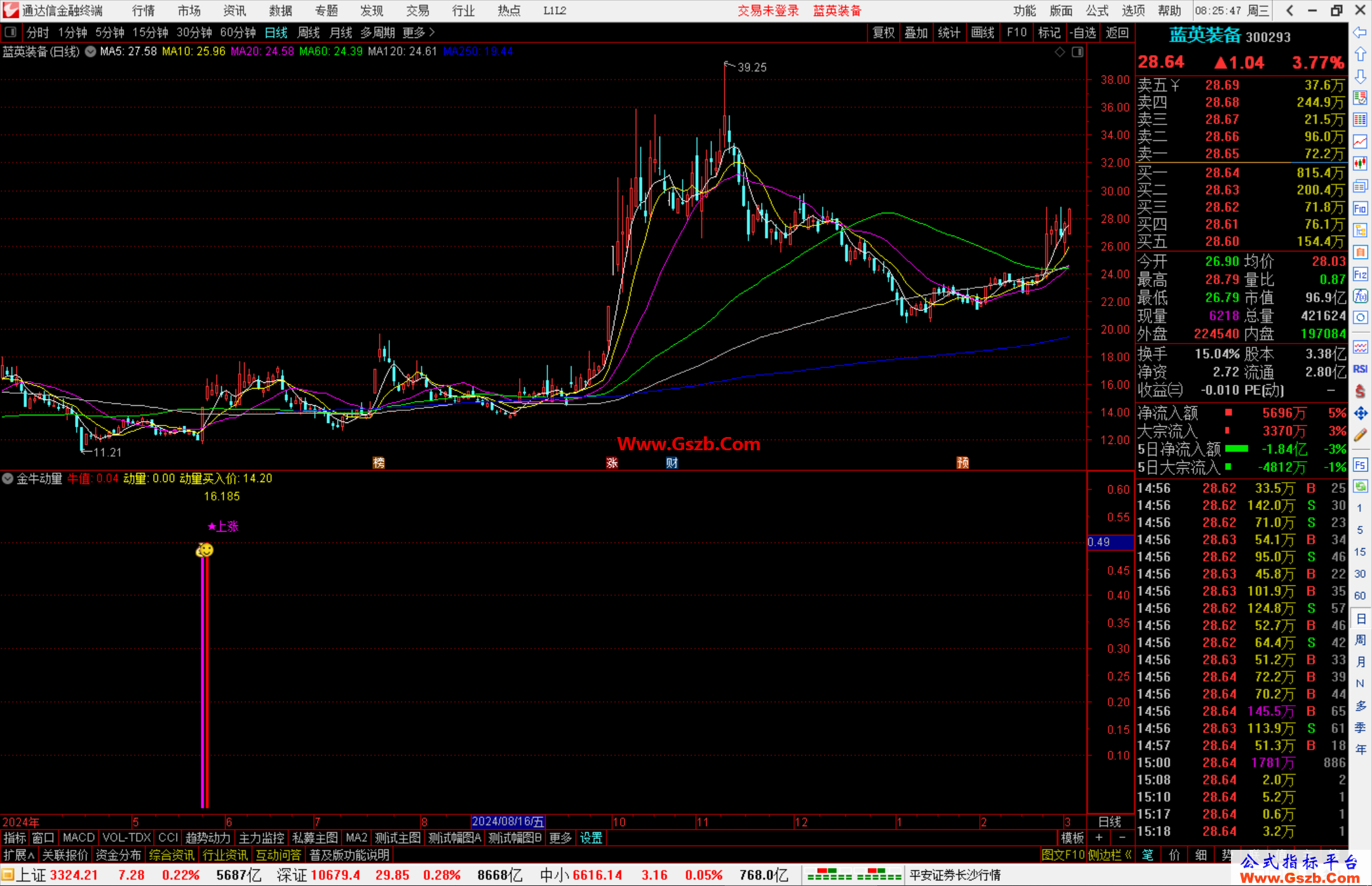Open the 资讯 menu
This screenshot has height=886, width=1372.
tap(235, 10)
